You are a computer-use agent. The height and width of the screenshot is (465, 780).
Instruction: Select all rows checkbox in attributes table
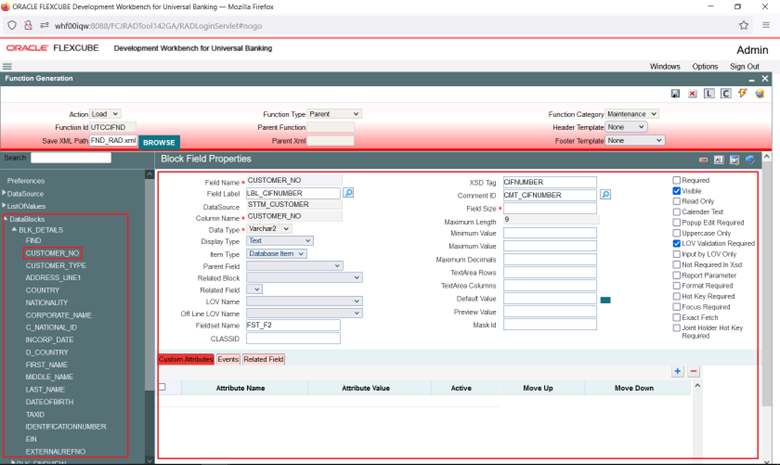tap(162, 387)
